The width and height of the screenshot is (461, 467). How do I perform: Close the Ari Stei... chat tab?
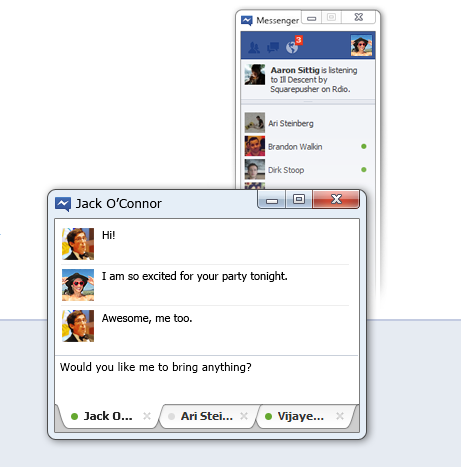[244, 416]
